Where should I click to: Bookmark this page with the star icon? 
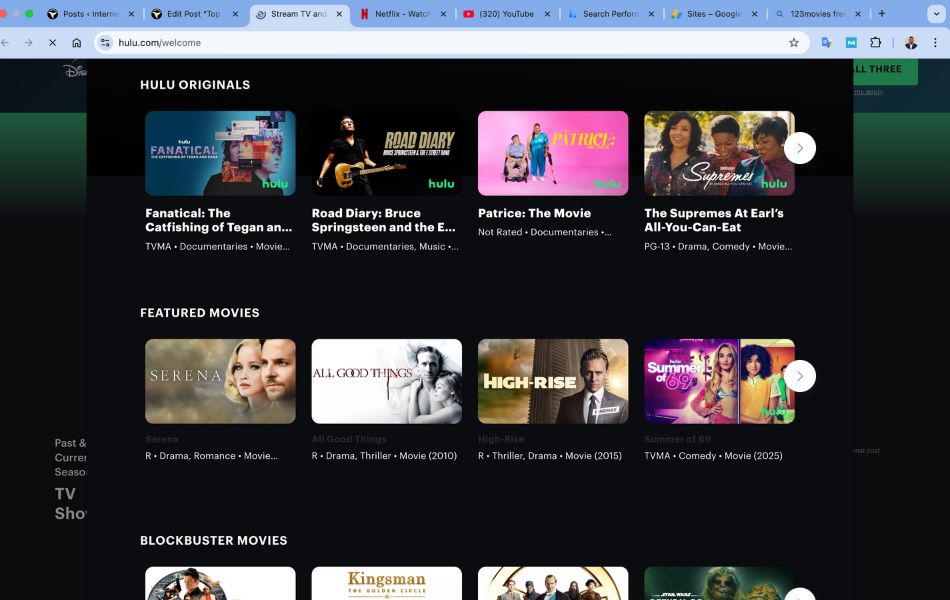[x=794, y=42]
